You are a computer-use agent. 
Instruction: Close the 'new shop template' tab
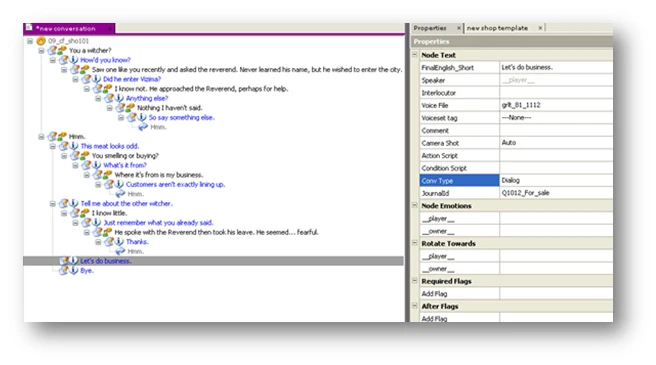point(540,28)
